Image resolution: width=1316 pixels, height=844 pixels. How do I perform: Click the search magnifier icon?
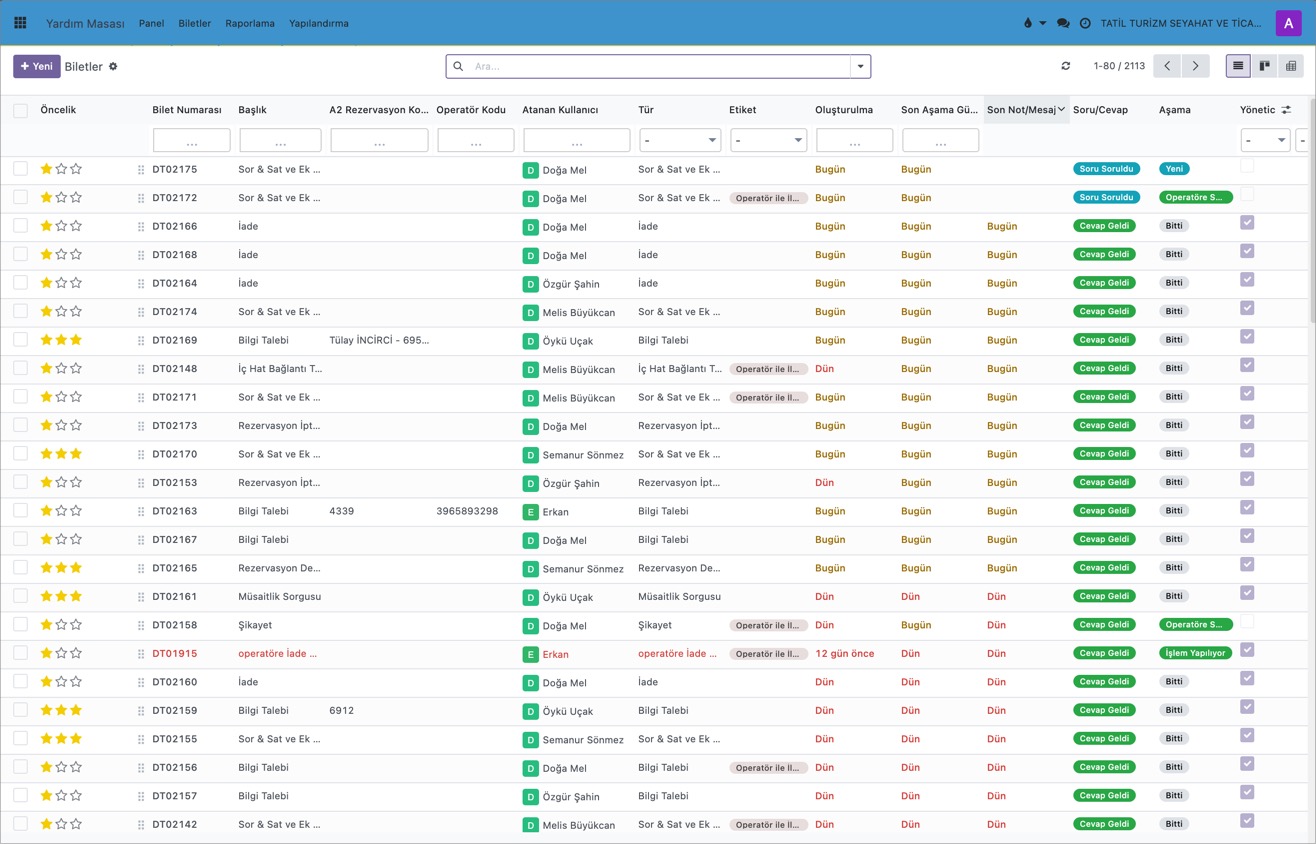click(458, 67)
